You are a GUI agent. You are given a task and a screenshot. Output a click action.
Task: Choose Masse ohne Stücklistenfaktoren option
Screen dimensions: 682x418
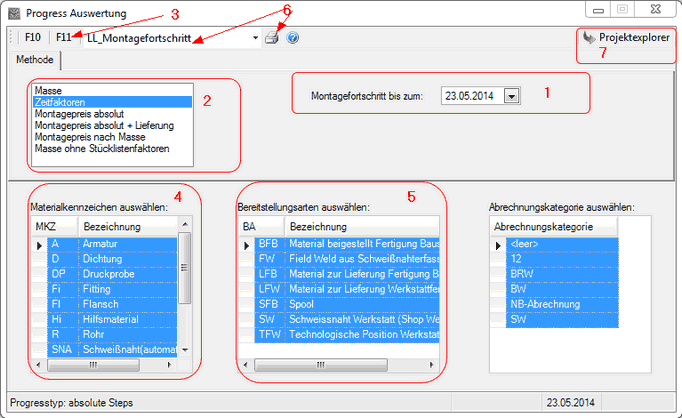[101, 149]
